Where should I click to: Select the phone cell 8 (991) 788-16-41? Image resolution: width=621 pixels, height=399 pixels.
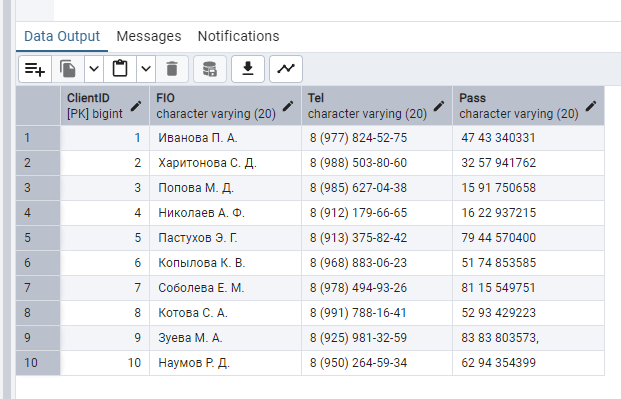[377, 313]
